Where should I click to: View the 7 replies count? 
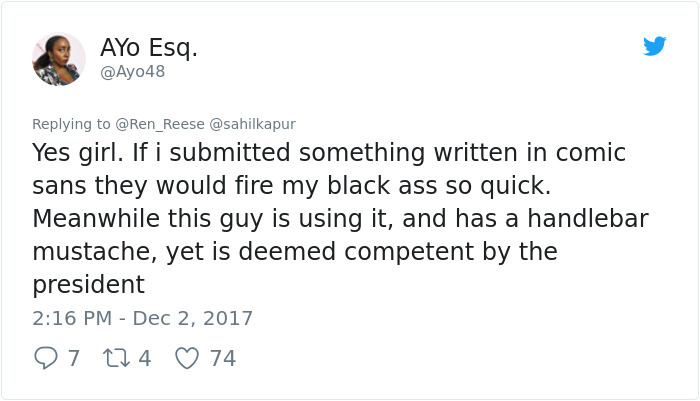click(x=73, y=357)
